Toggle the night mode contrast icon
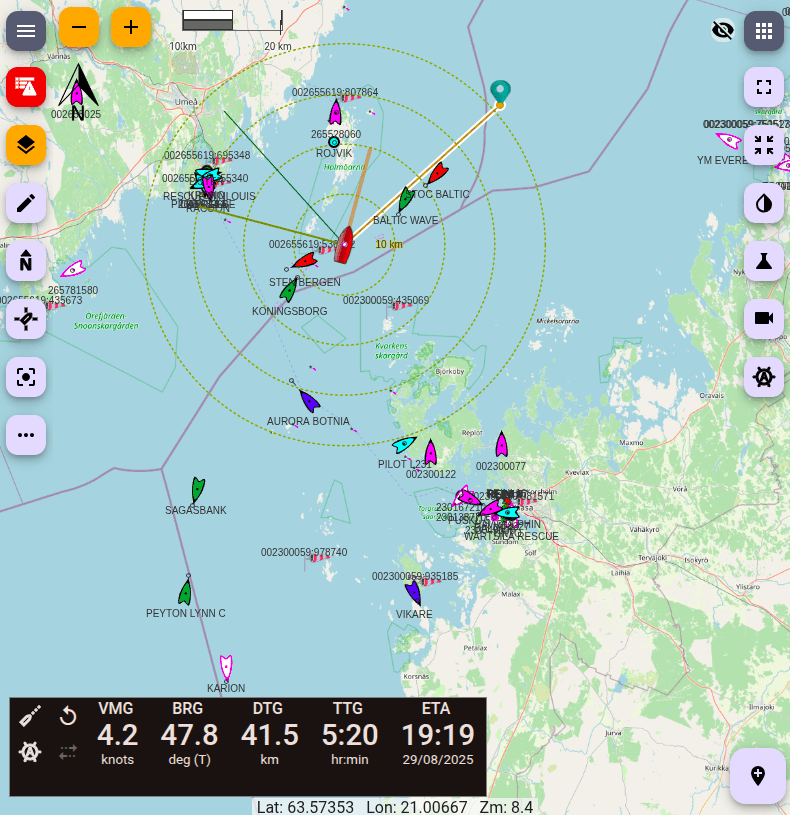The image size is (790, 815). point(764,203)
